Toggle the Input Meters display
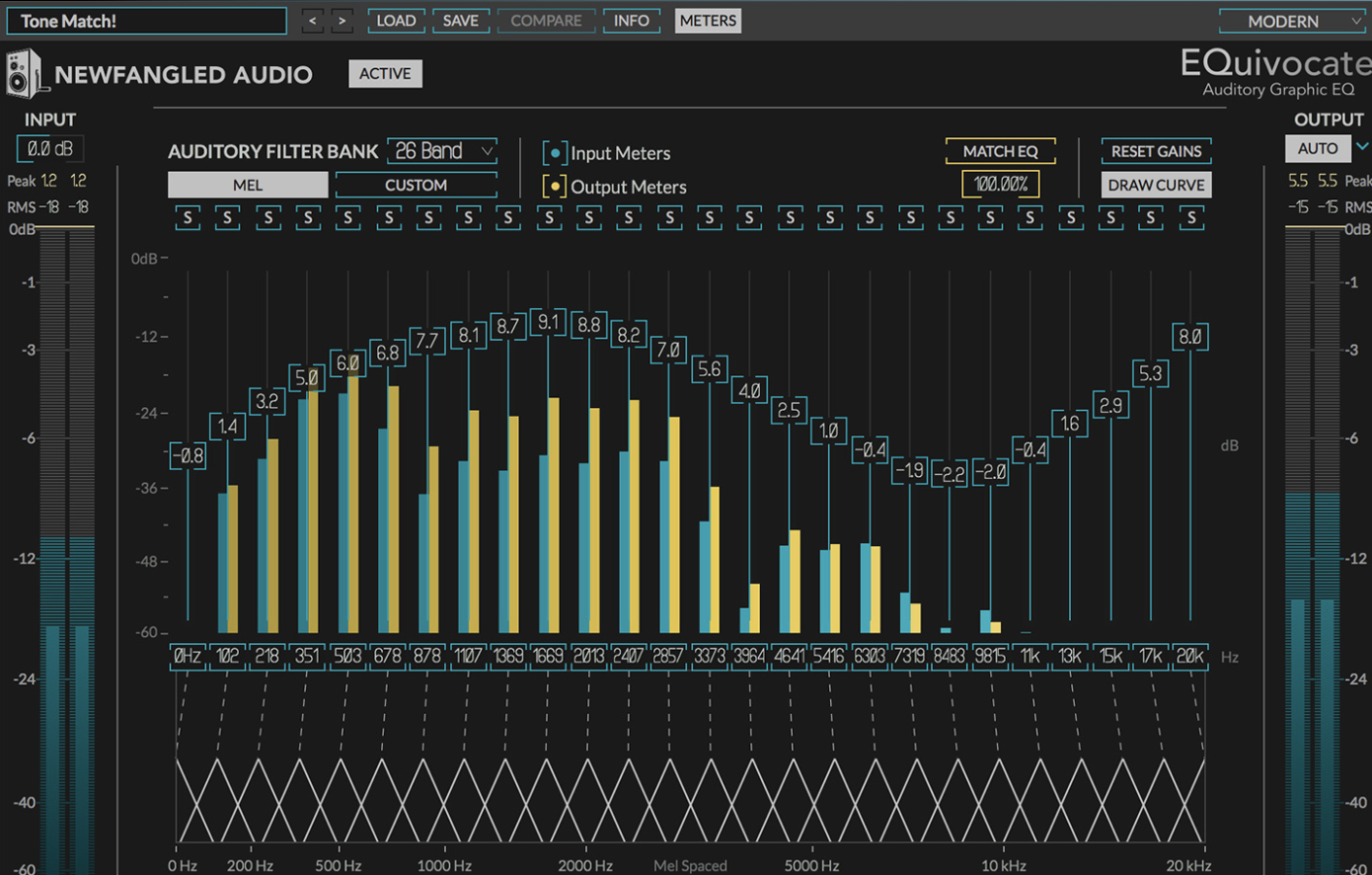Screen dimensions: 1372x875 pyautogui.click(x=555, y=152)
